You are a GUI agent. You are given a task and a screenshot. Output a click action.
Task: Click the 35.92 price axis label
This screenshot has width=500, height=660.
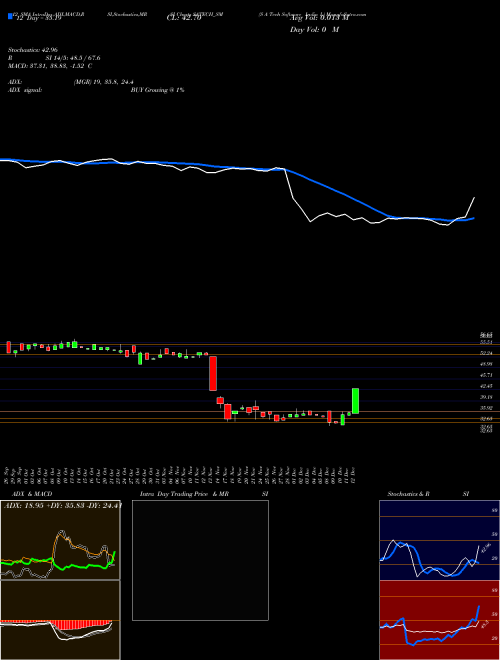(x=487, y=408)
